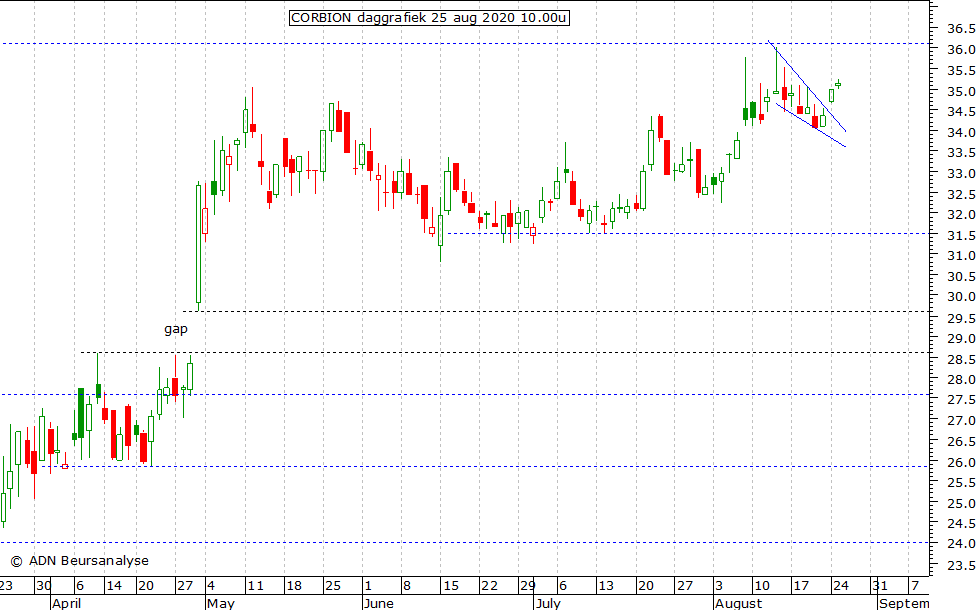Select the 24.0 price axis label
Image resolution: width=980 pixels, height=610 pixels.
pyautogui.click(x=961, y=544)
